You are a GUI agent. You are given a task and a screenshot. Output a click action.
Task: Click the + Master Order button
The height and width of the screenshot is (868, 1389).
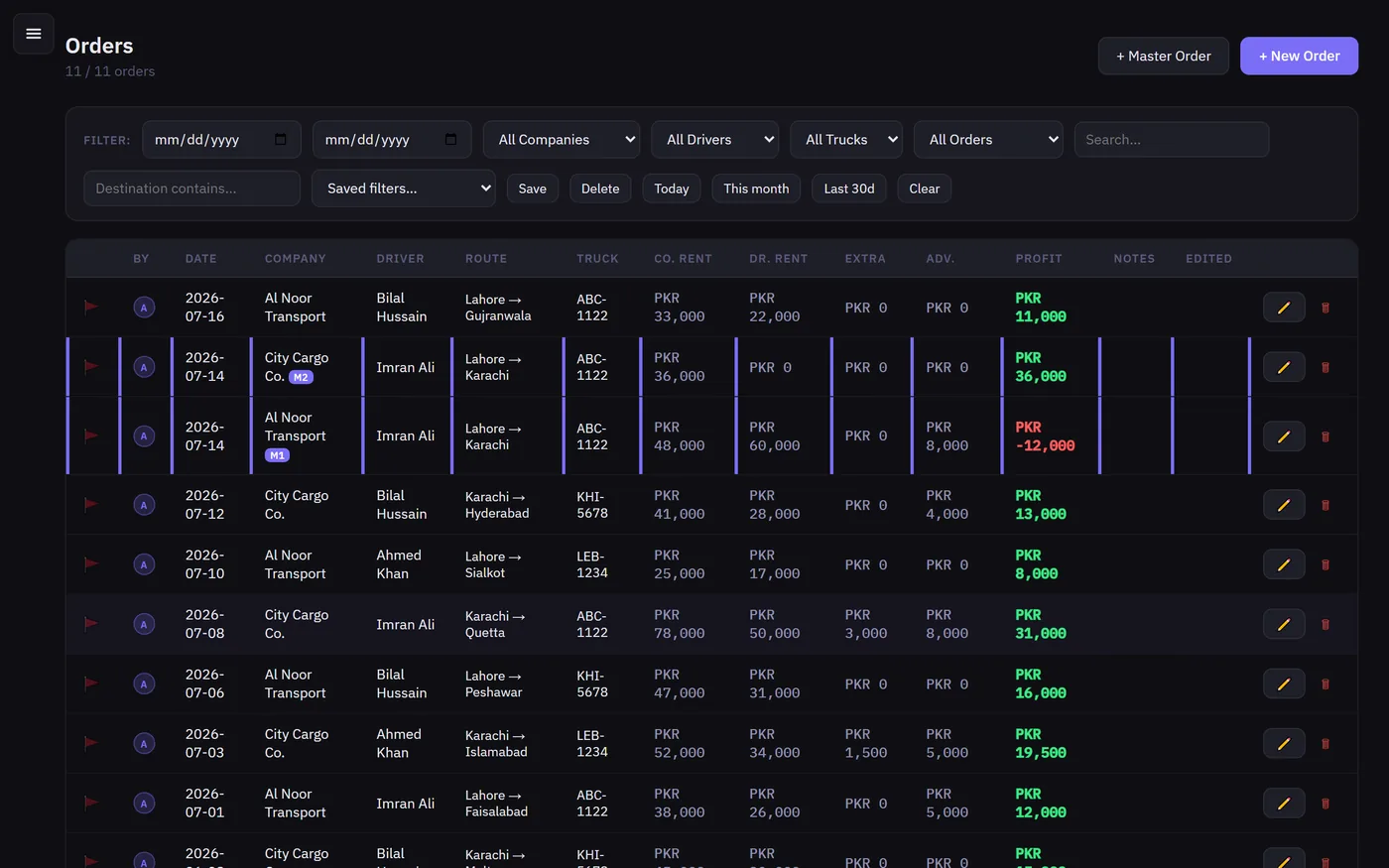[x=1164, y=57]
